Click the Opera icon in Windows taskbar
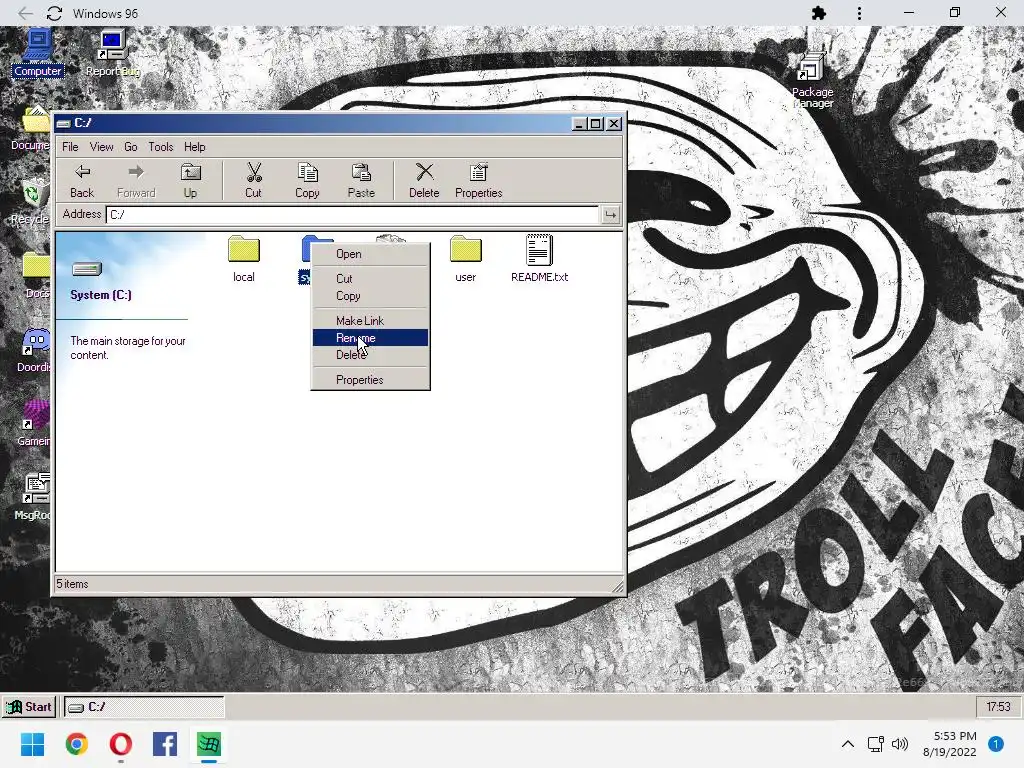 121,744
